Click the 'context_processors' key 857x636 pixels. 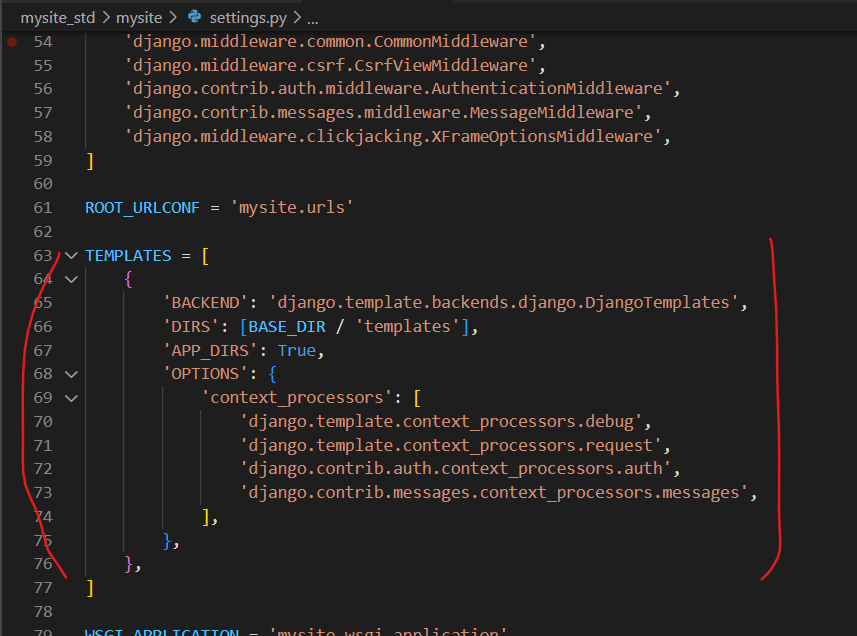pos(297,398)
